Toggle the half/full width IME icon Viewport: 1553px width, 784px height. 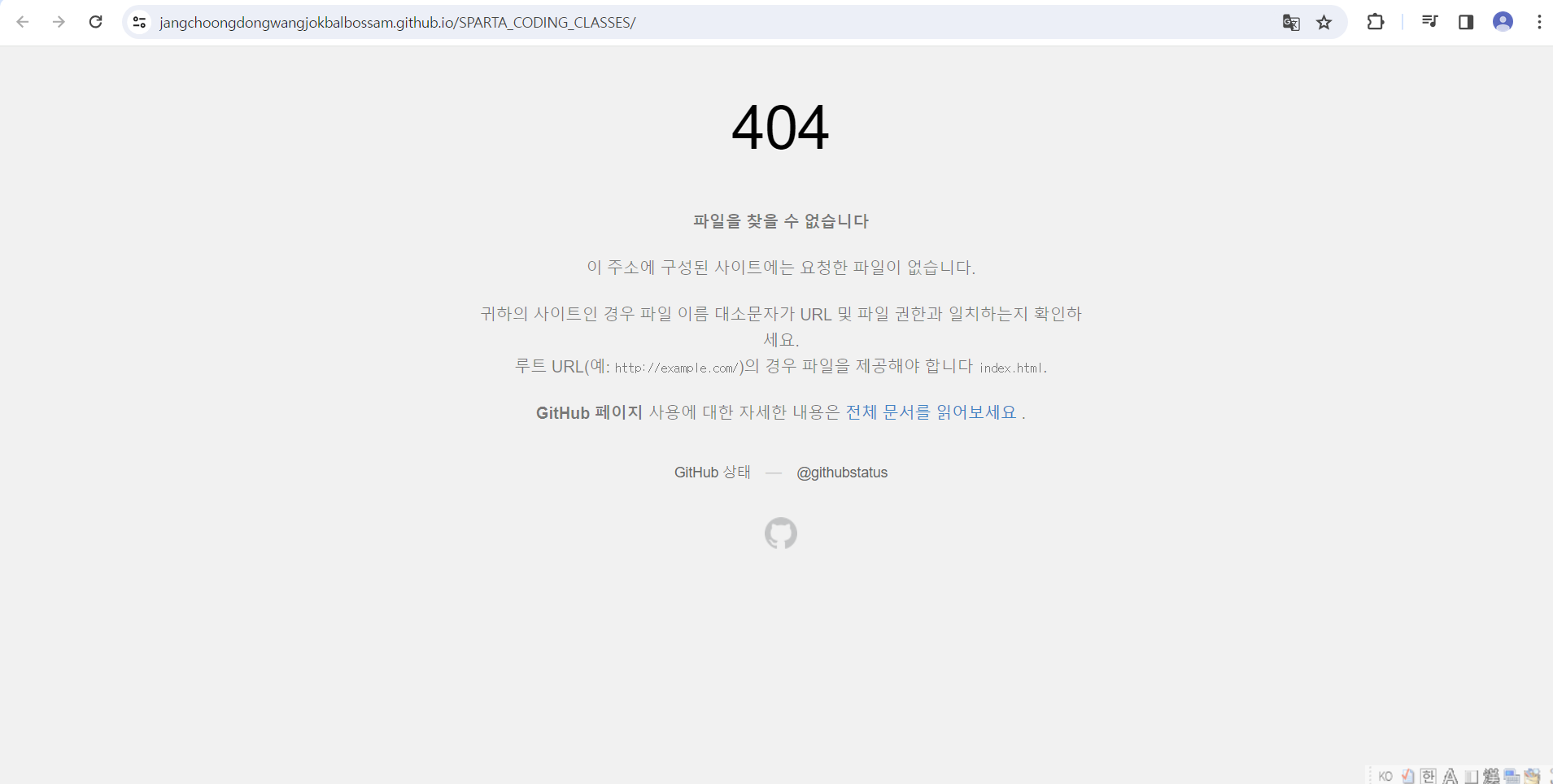coord(1471,777)
